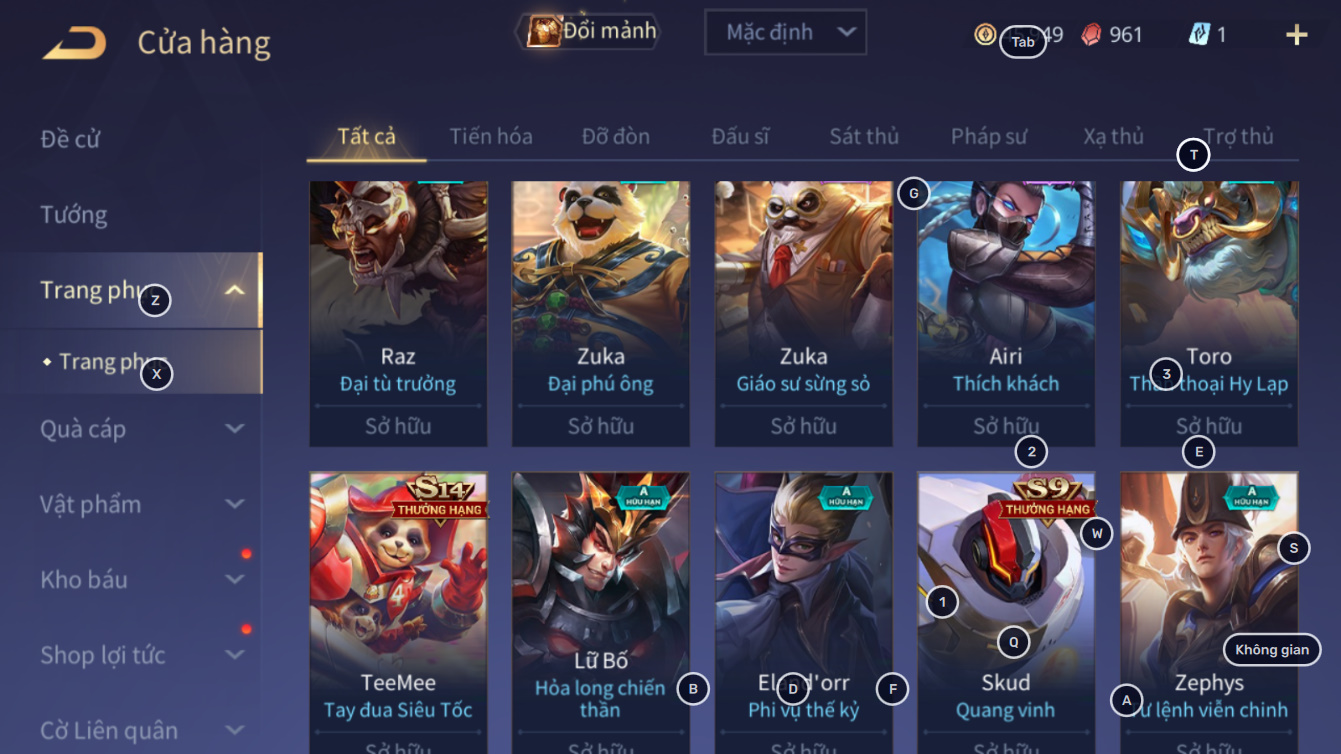Select Raz Đại tù trưởng skin card

[x=398, y=314]
